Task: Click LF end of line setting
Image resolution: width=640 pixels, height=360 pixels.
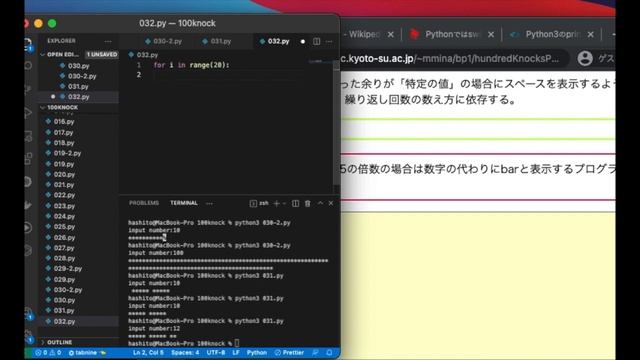Action: click(236, 353)
